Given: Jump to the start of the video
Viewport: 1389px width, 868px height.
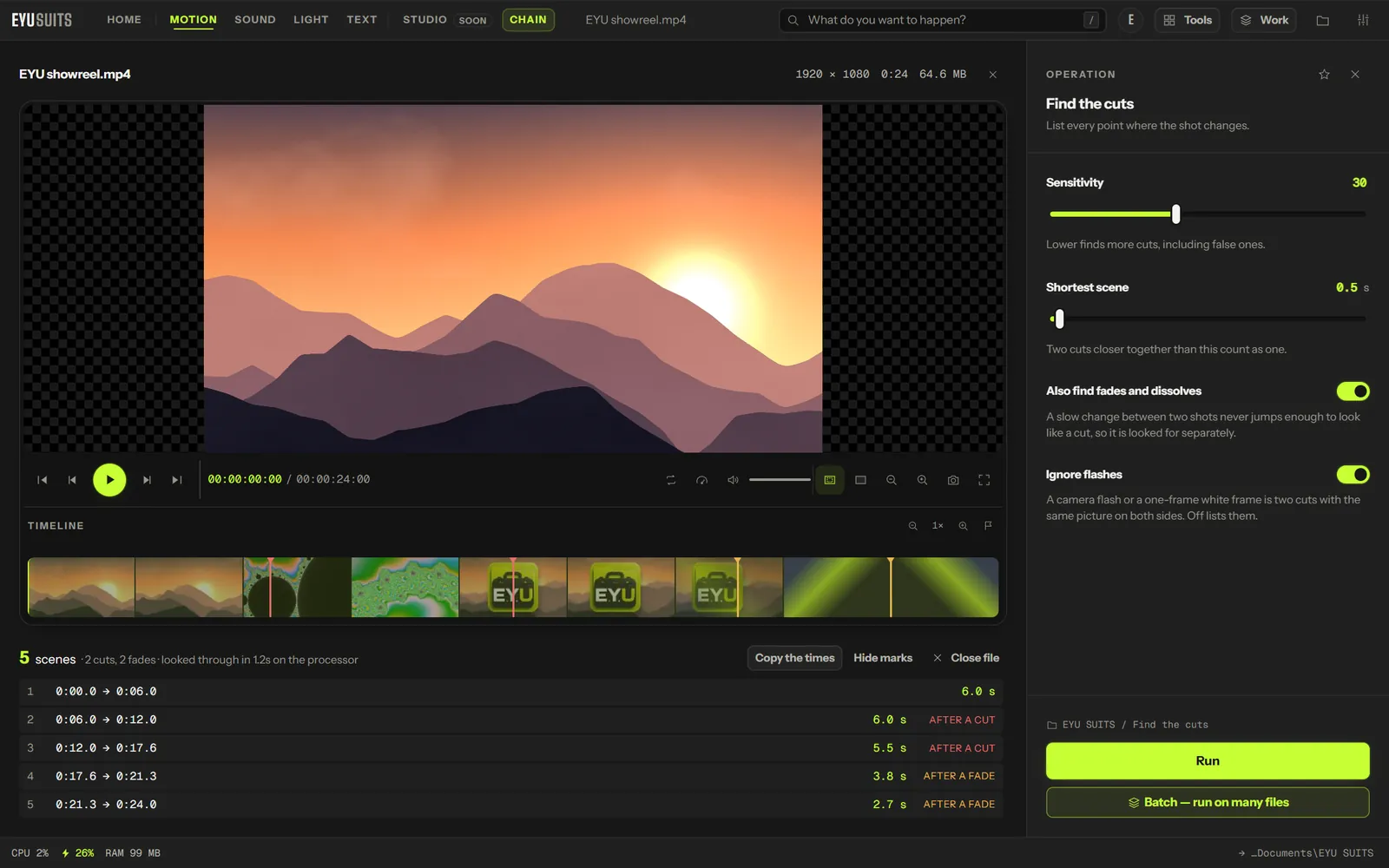Looking at the screenshot, I should [42, 480].
